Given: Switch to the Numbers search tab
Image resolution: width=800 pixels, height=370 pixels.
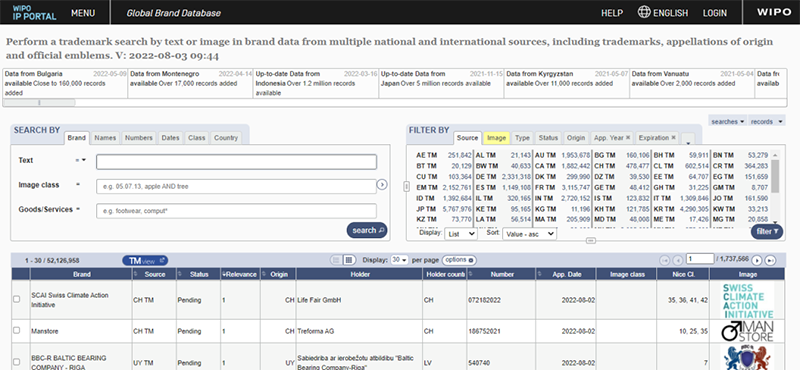Looking at the screenshot, I should click(x=139, y=138).
